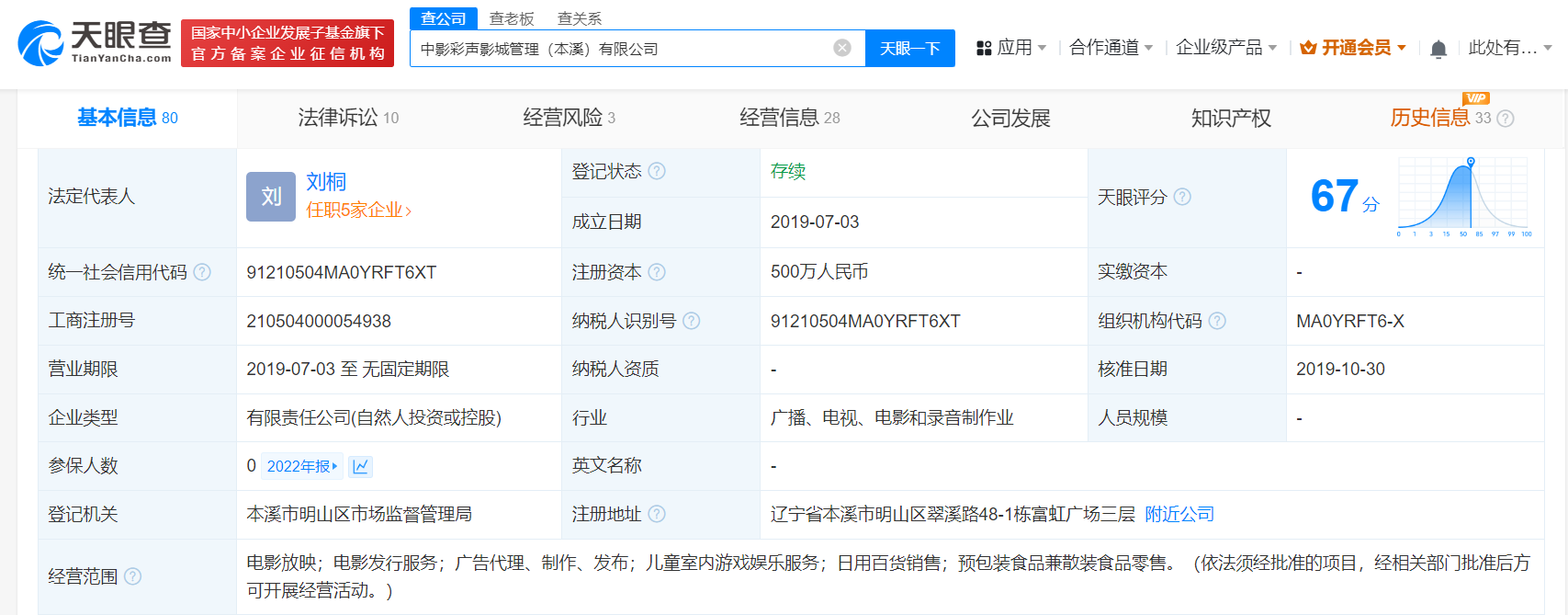Click the 天眼评分 distribution chart
Screen dimensions: 1568x615
tap(1464, 196)
